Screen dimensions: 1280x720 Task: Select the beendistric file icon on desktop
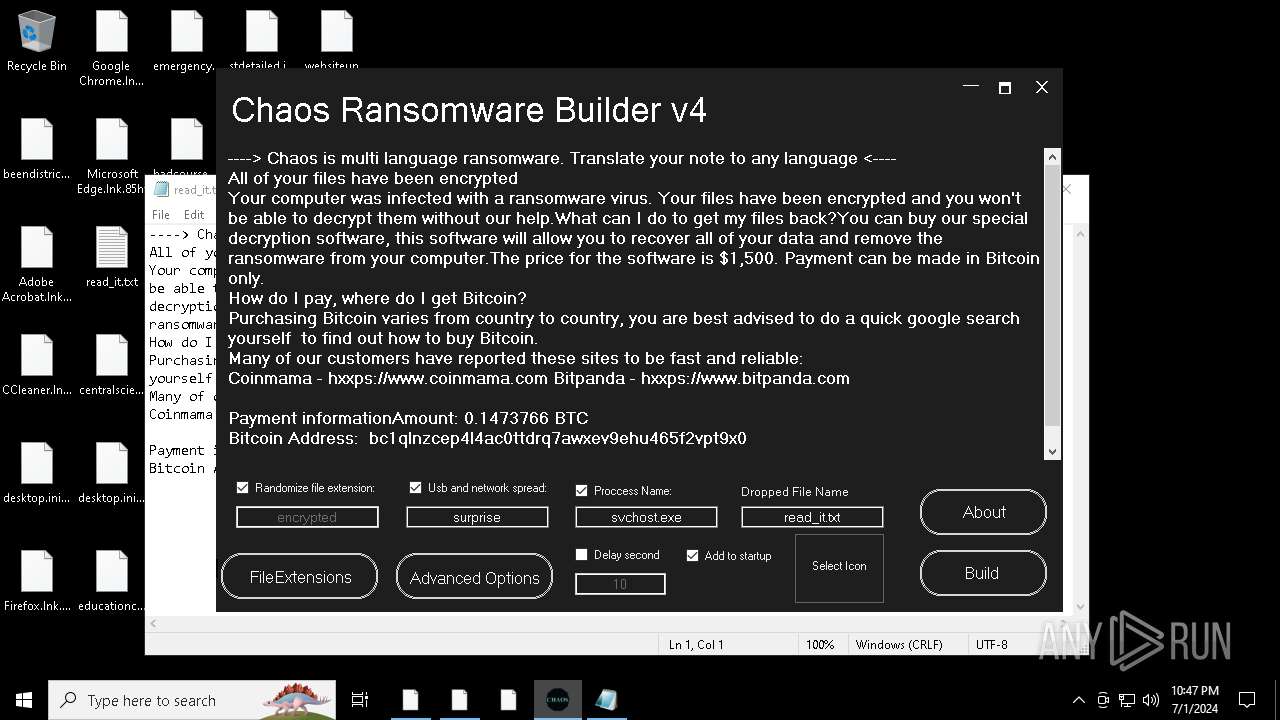(37, 150)
